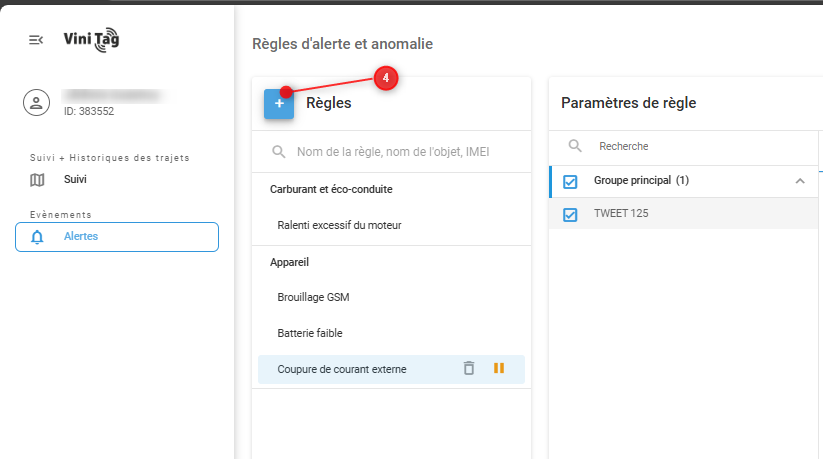Open the Brouillage GSM rule
Screen dimensions: 823x459
click(x=313, y=297)
